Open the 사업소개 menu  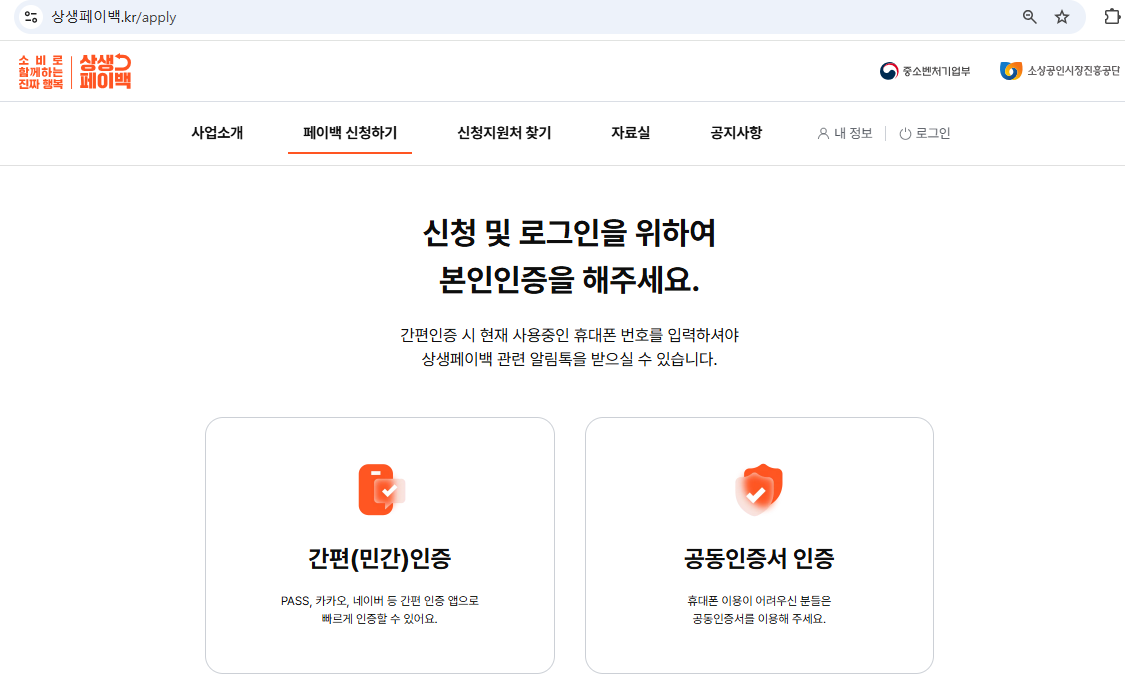[x=217, y=132]
